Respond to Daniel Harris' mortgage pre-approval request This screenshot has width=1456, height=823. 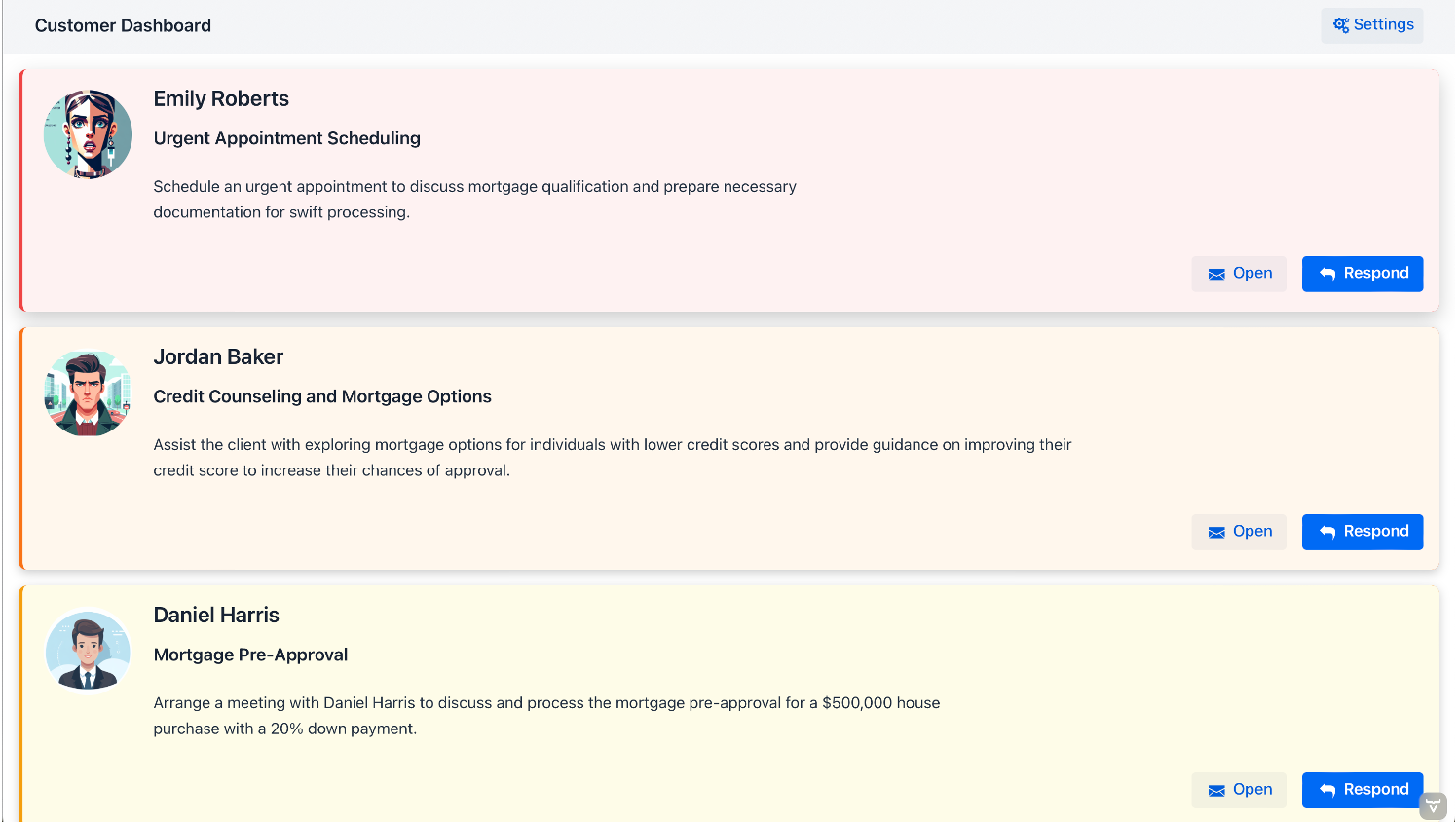click(x=1363, y=790)
